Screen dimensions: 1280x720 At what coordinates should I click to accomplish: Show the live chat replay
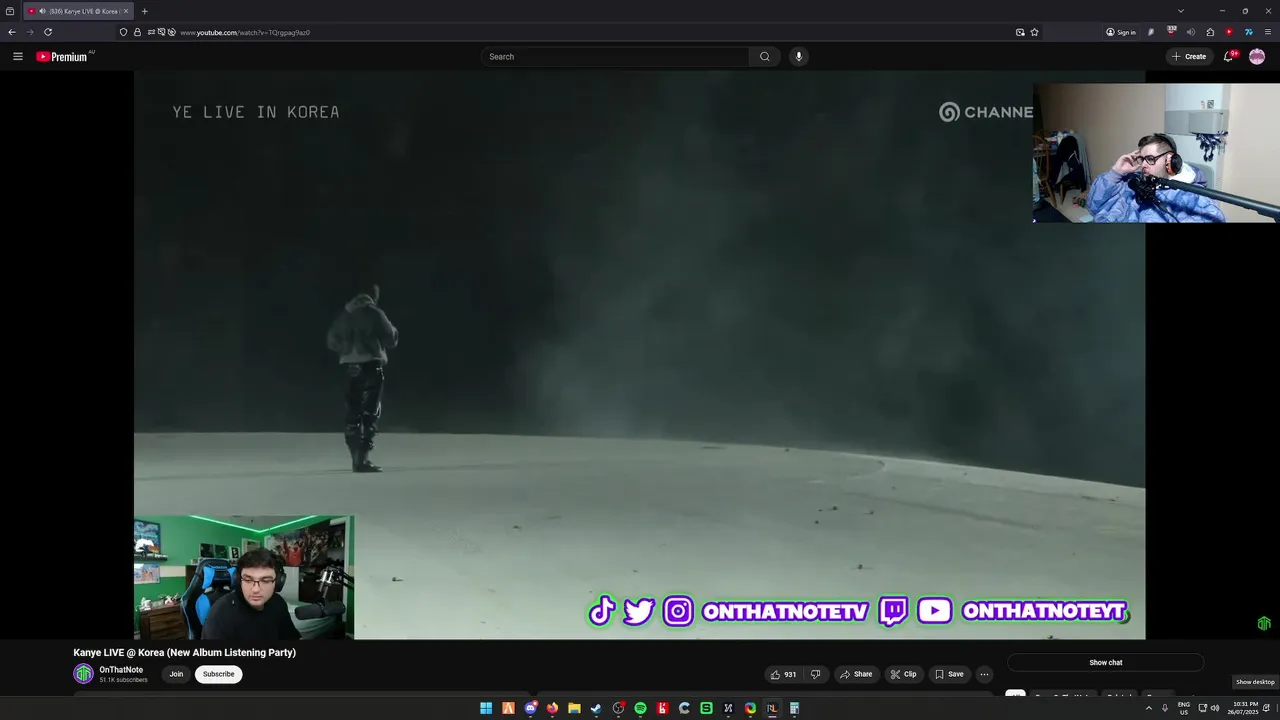[1105, 662]
